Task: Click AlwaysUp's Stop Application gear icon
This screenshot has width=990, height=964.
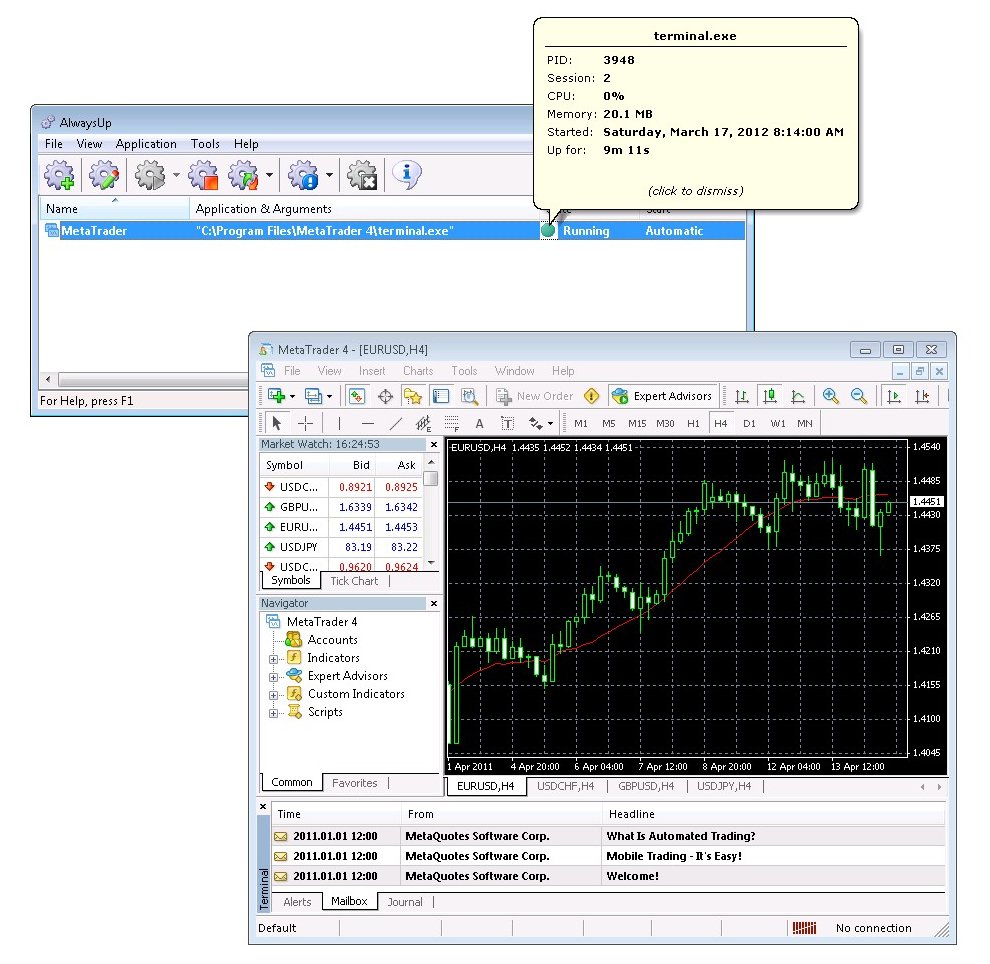Action: pyautogui.click(x=203, y=175)
